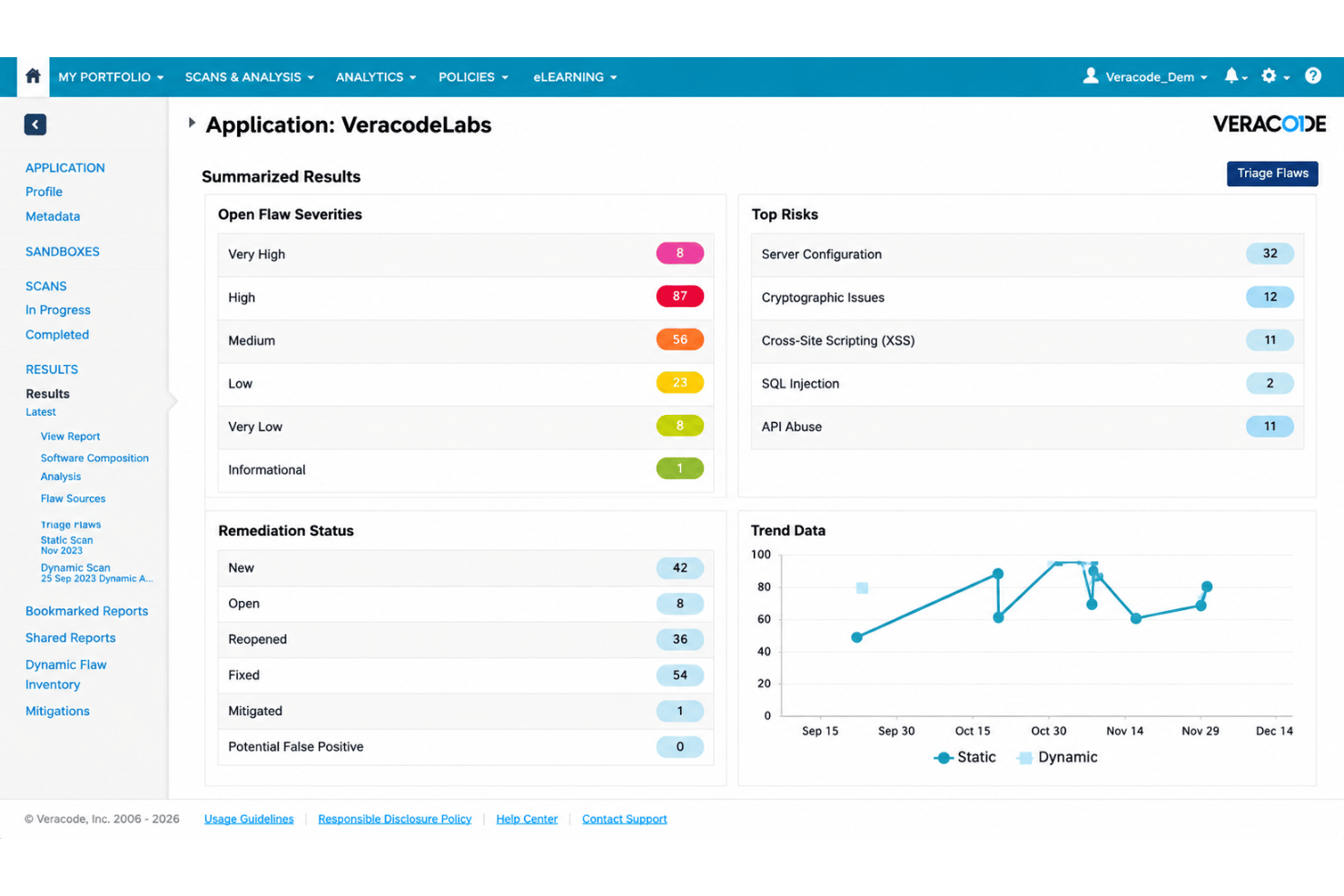Image resolution: width=1344 pixels, height=896 pixels.
Task: Open Bookmarked Reports
Action: tap(86, 611)
